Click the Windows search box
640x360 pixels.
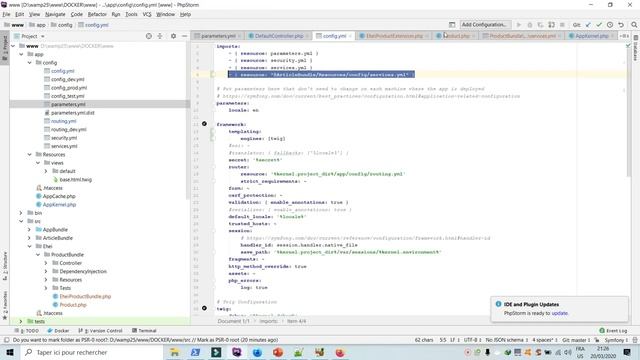92,352
